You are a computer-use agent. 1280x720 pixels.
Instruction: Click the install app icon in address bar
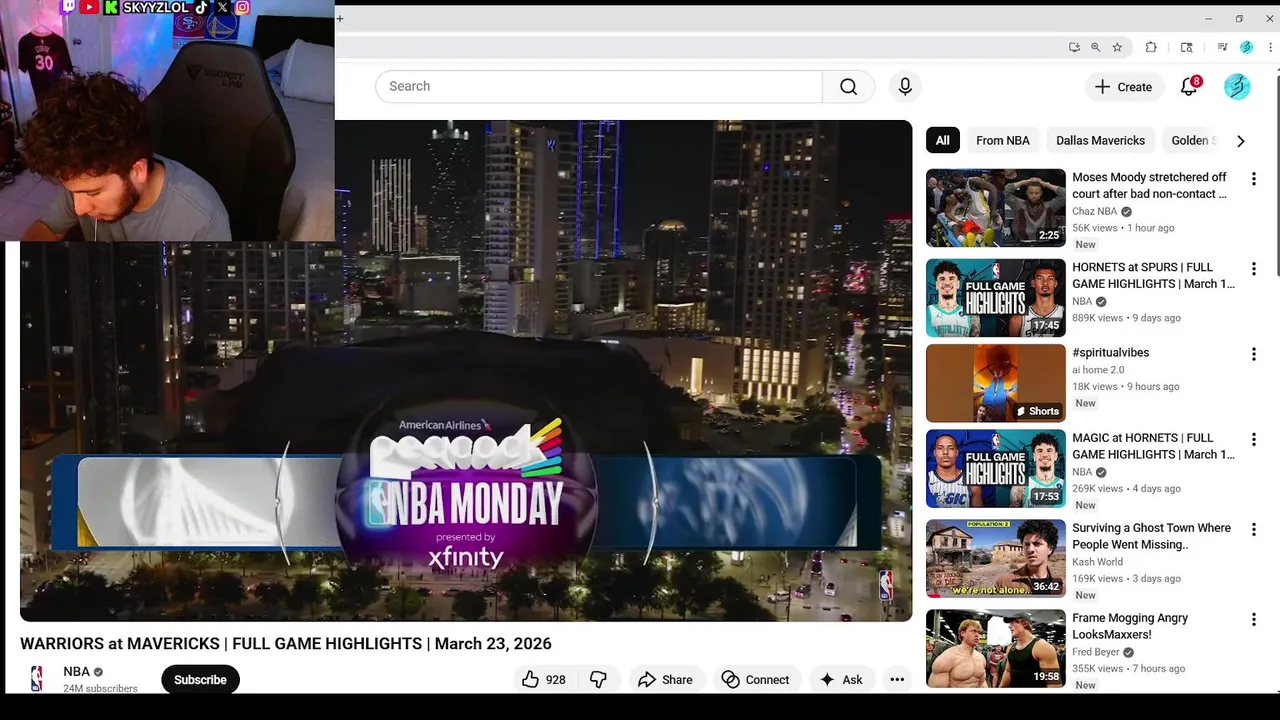click(1074, 47)
